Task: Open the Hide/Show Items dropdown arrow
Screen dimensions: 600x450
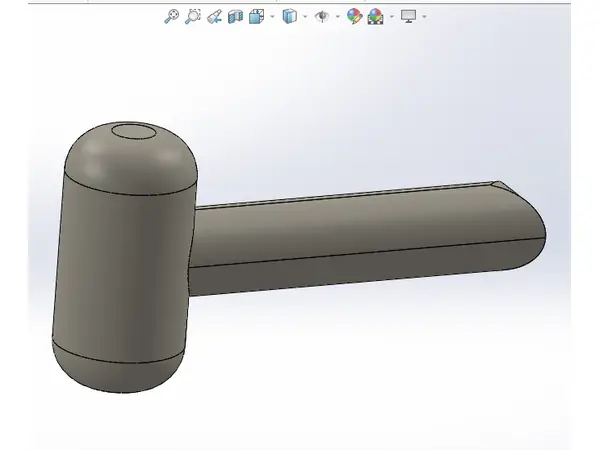Action: point(338,16)
